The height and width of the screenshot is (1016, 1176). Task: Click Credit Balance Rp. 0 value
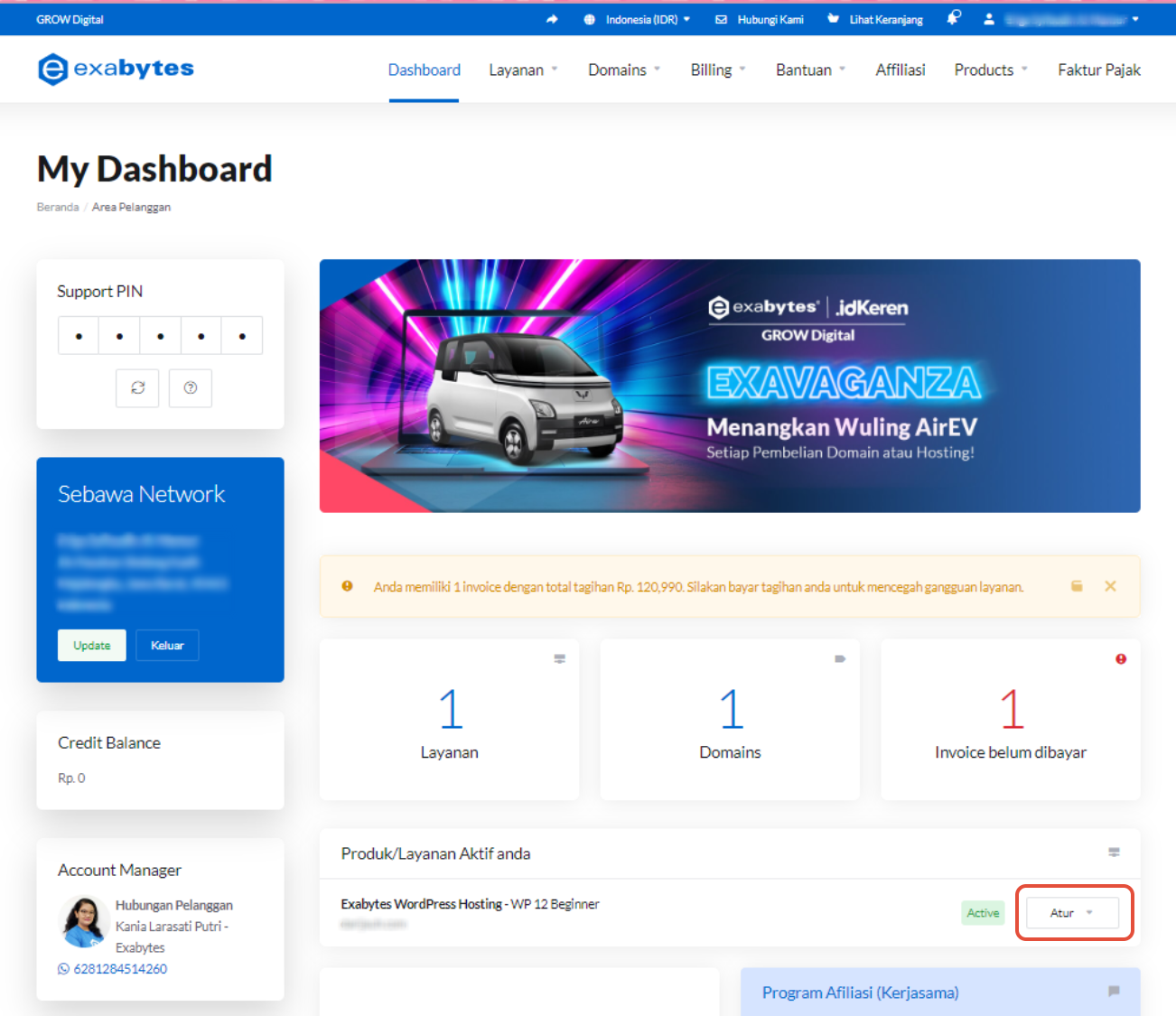pyautogui.click(x=71, y=778)
